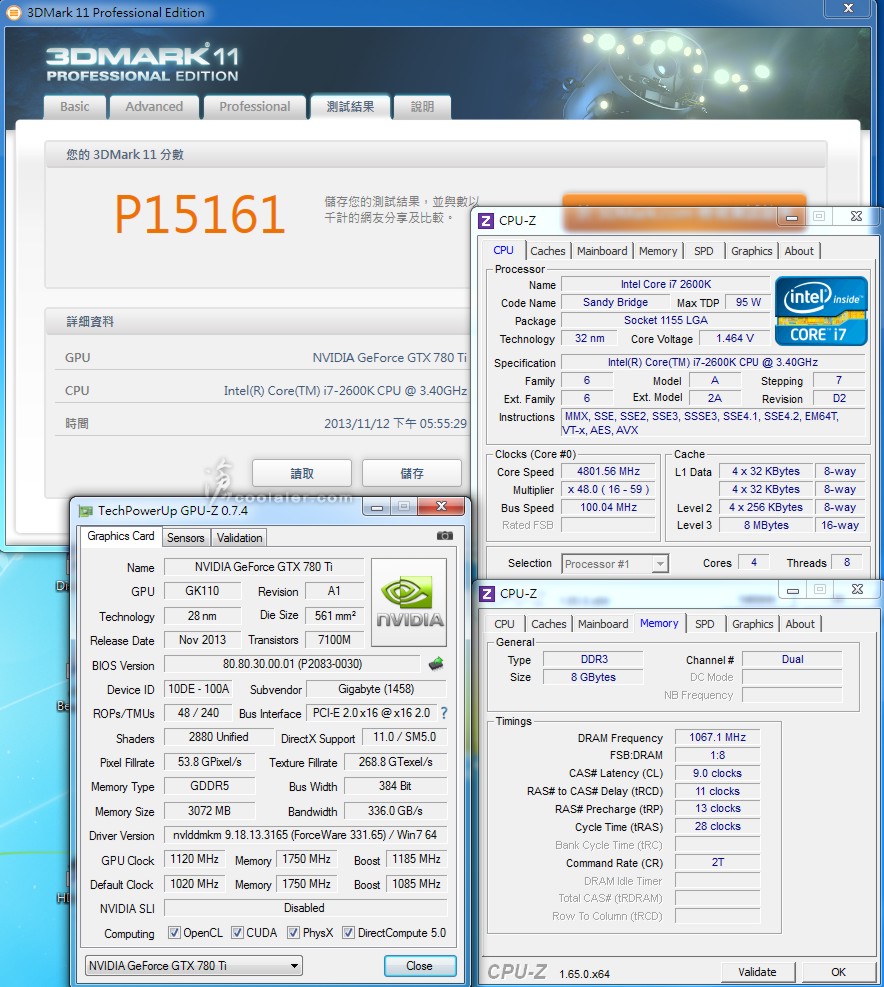The height and width of the screenshot is (987, 884).
Task: Click the Driver Version field in GPU-Z
Action: (305, 835)
